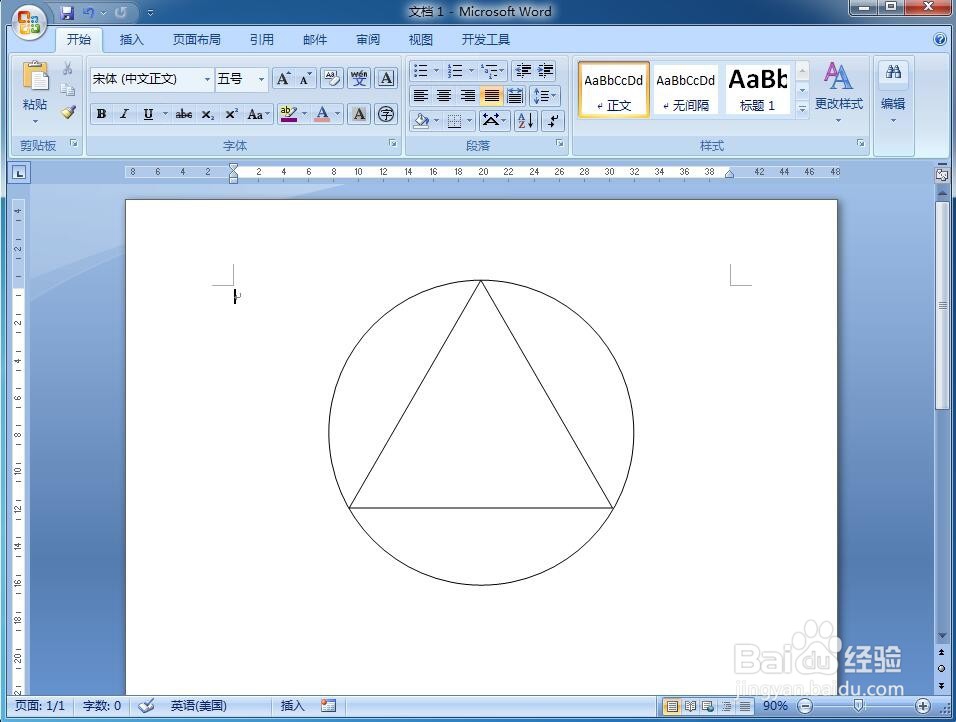956x722 pixels.
Task: Align text to the left
Action: (x=421, y=96)
